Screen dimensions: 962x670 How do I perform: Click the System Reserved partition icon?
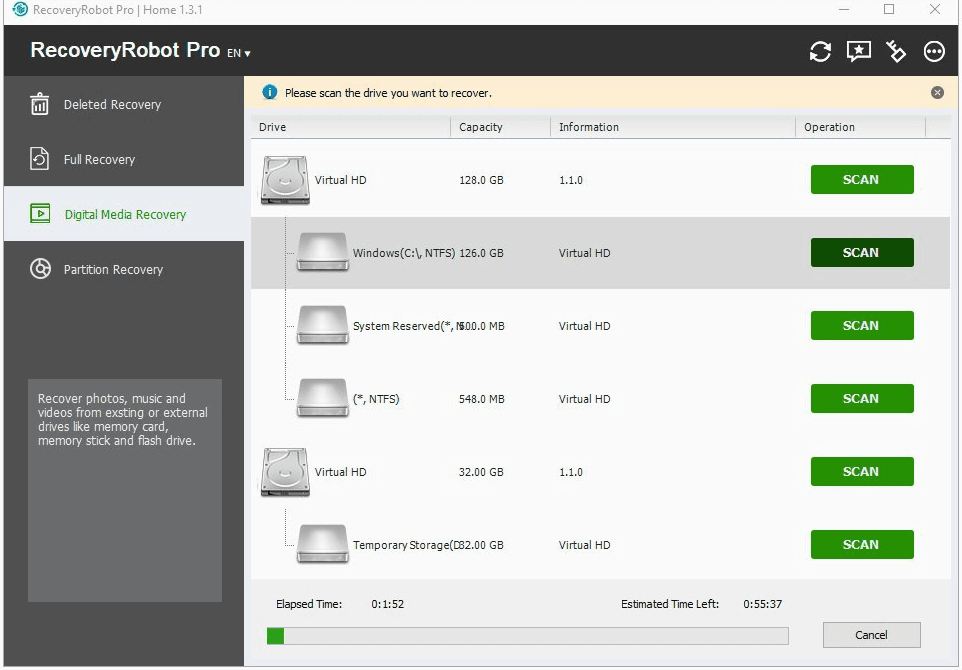[x=323, y=325]
